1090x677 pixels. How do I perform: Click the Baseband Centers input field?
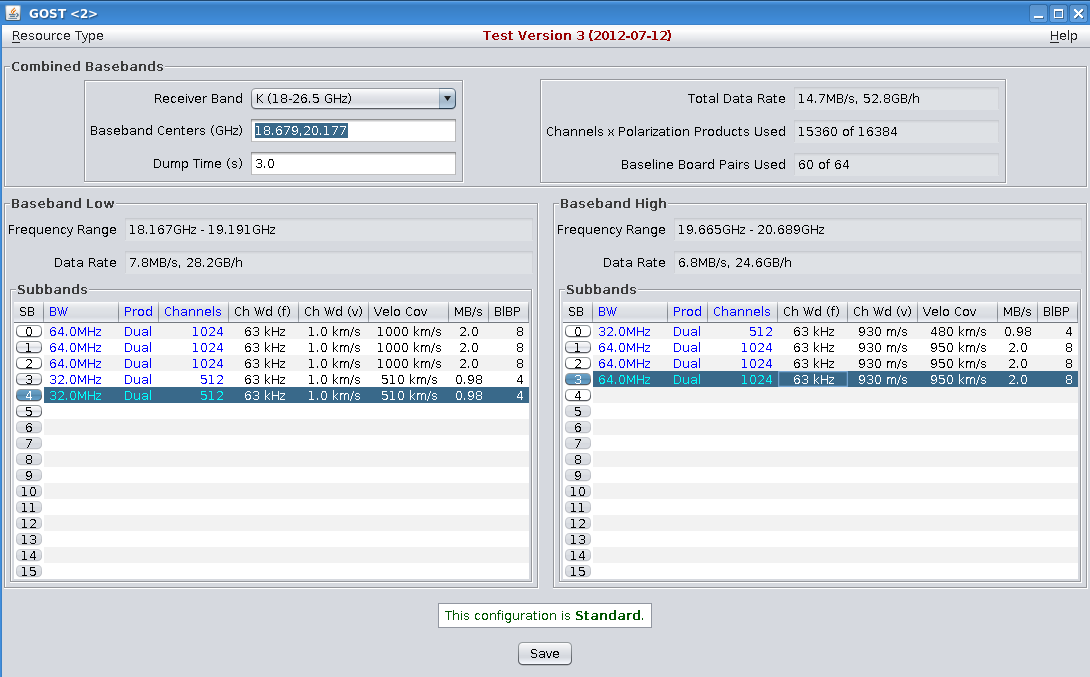tap(353, 131)
